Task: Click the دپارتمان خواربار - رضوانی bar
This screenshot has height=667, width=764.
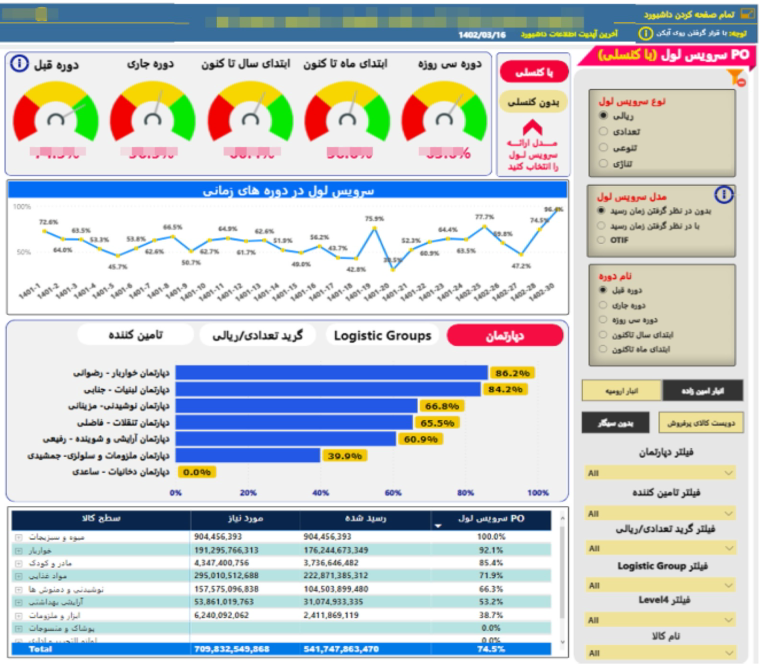Action: point(331,373)
